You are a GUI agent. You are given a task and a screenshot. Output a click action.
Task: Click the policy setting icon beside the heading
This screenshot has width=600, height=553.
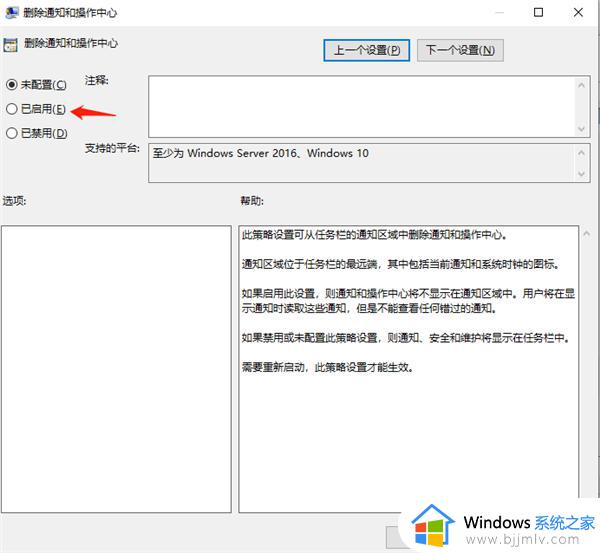click(x=10, y=45)
